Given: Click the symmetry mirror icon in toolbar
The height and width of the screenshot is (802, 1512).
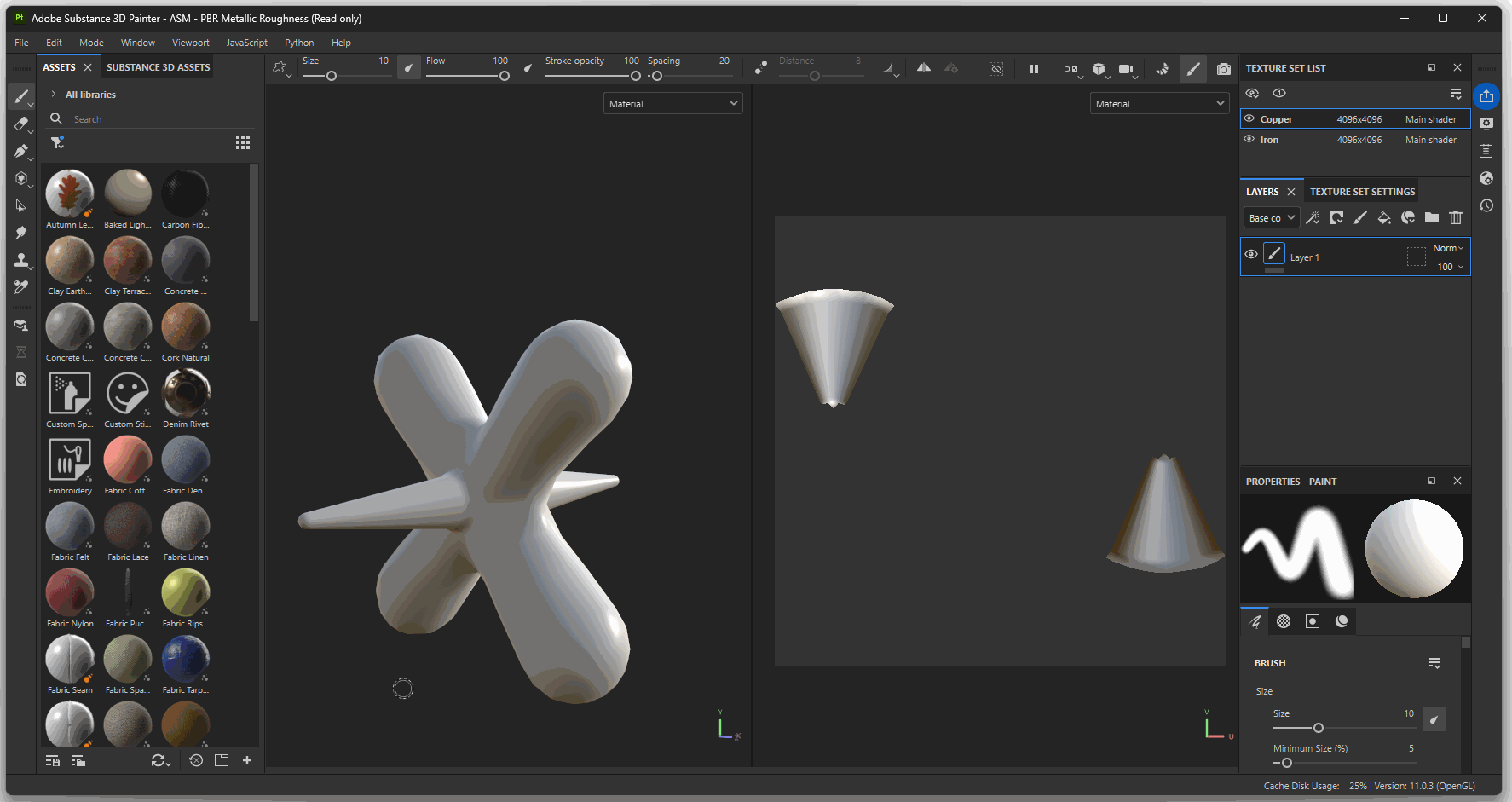Looking at the screenshot, I should pyautogui.click(x=923, y=68).
